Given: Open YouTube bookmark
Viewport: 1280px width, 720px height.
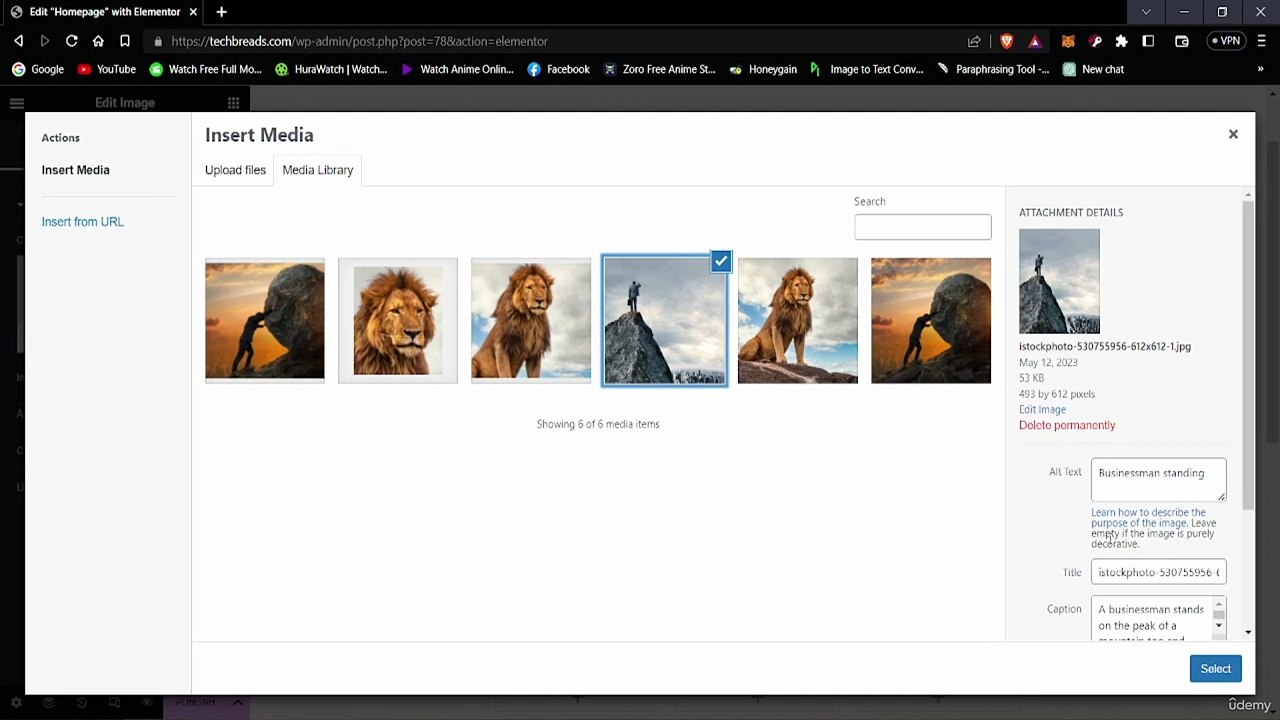Looking at the screenshot, I should point(107,69).
